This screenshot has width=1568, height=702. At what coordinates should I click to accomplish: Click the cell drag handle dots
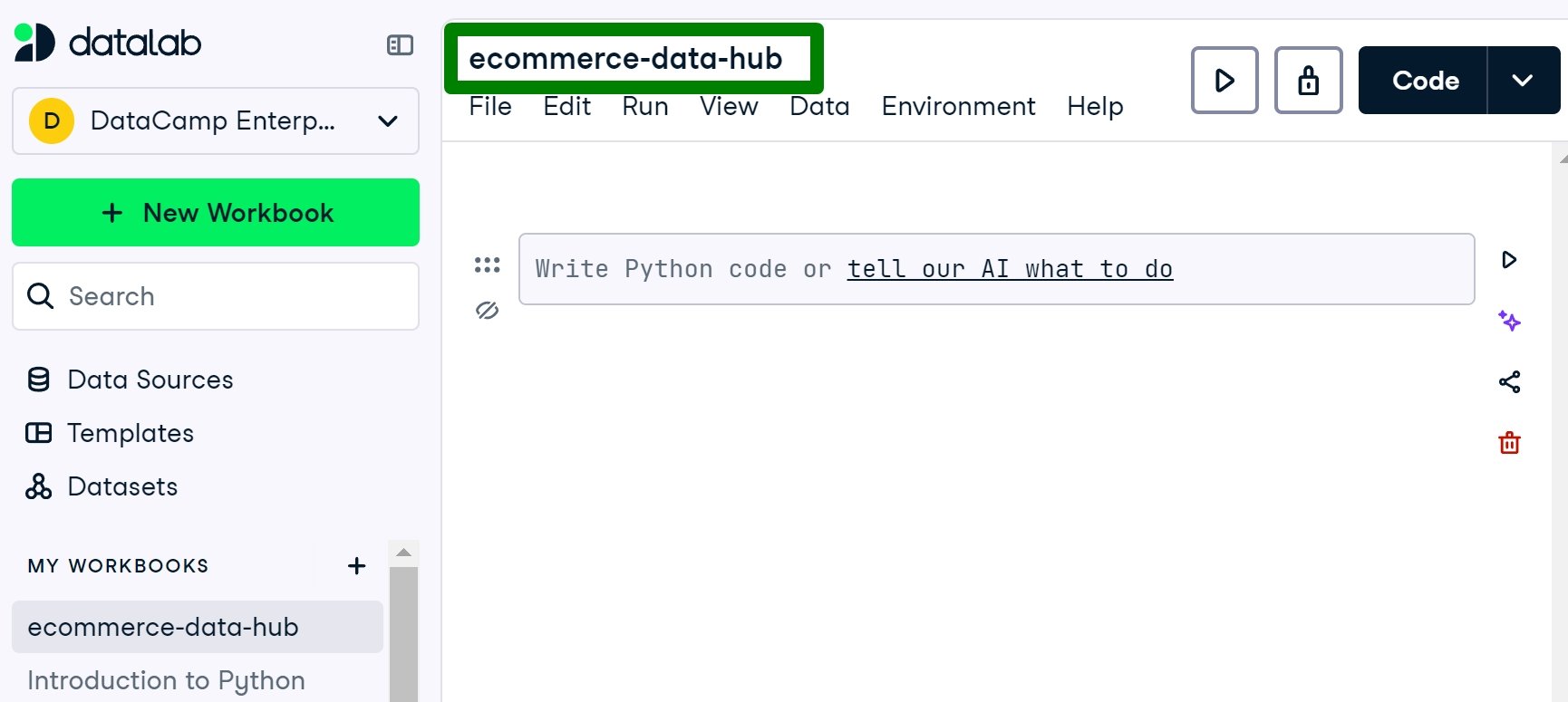(487, 264)
